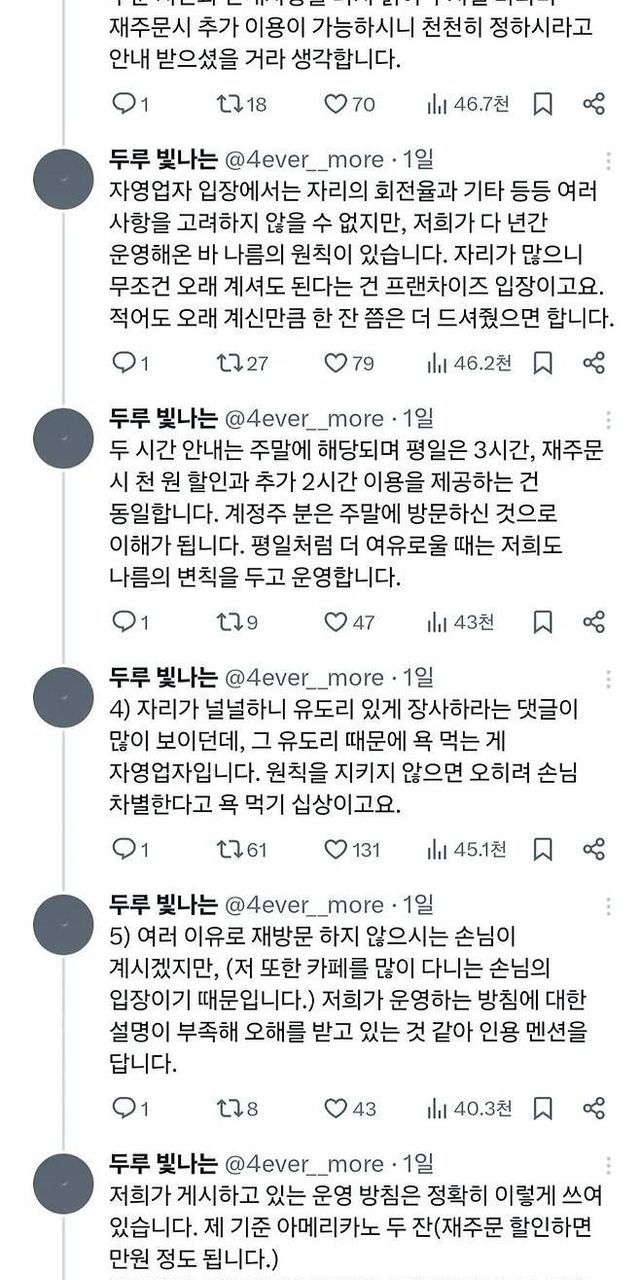Like the tweet with 79 likes
This screenshot has height=1280, width=640.
point(337,362)
